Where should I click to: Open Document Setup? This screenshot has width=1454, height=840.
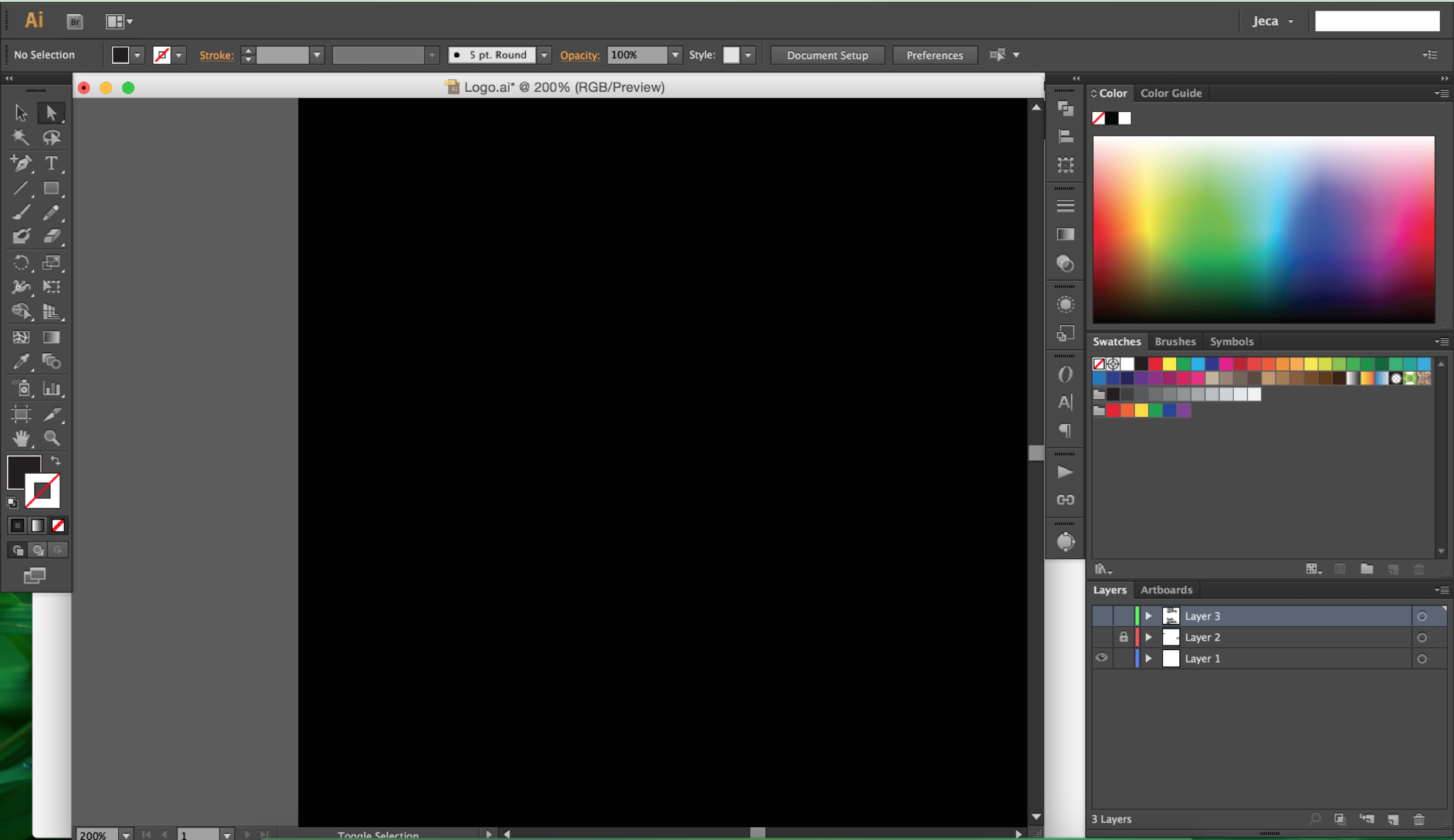pos(827,55)
